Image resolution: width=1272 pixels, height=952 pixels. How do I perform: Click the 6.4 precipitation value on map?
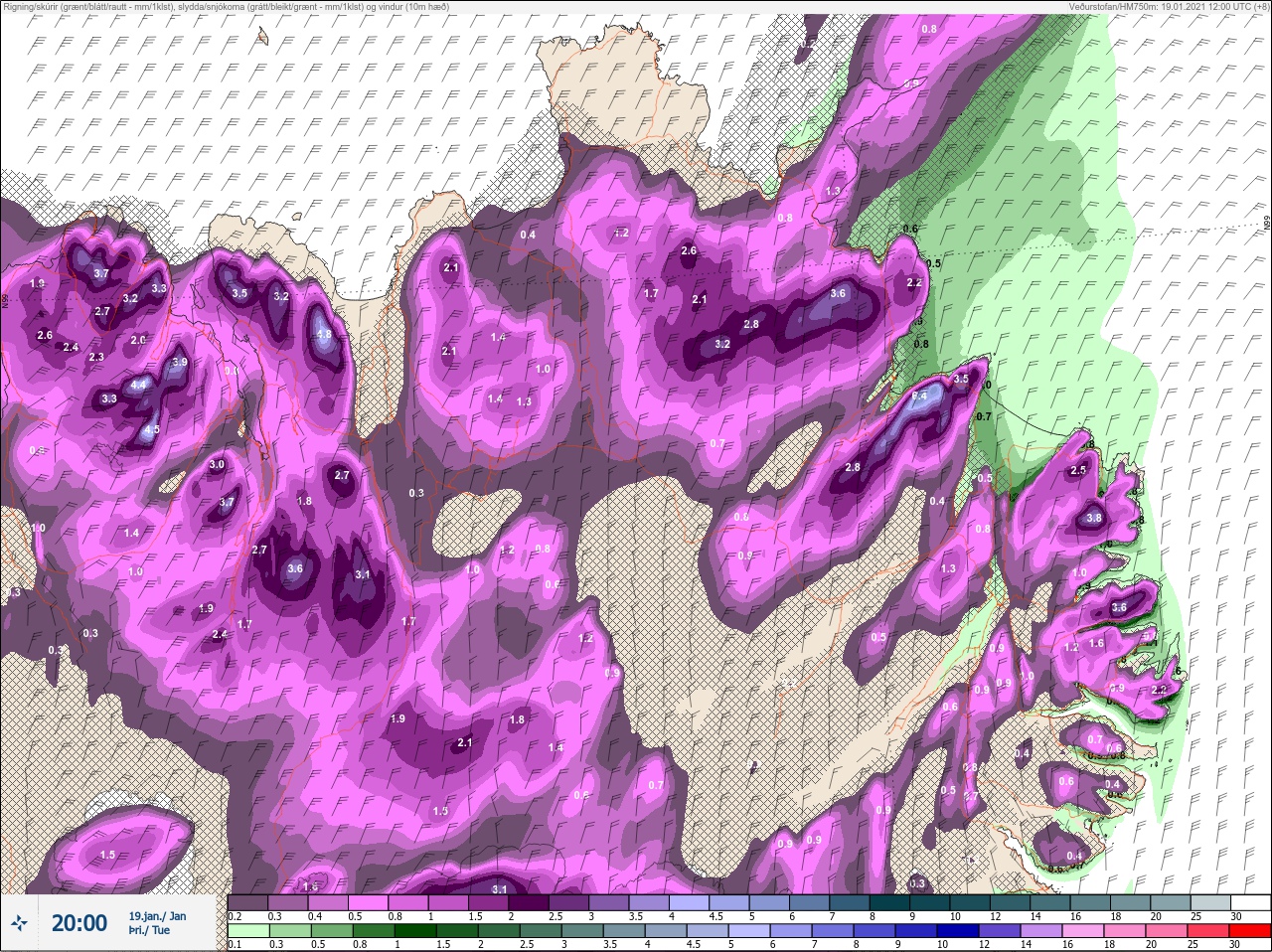click(919, 396)
